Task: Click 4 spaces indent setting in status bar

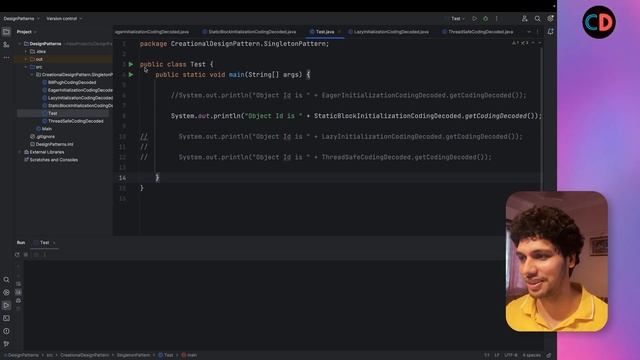Action: [531, 356]
